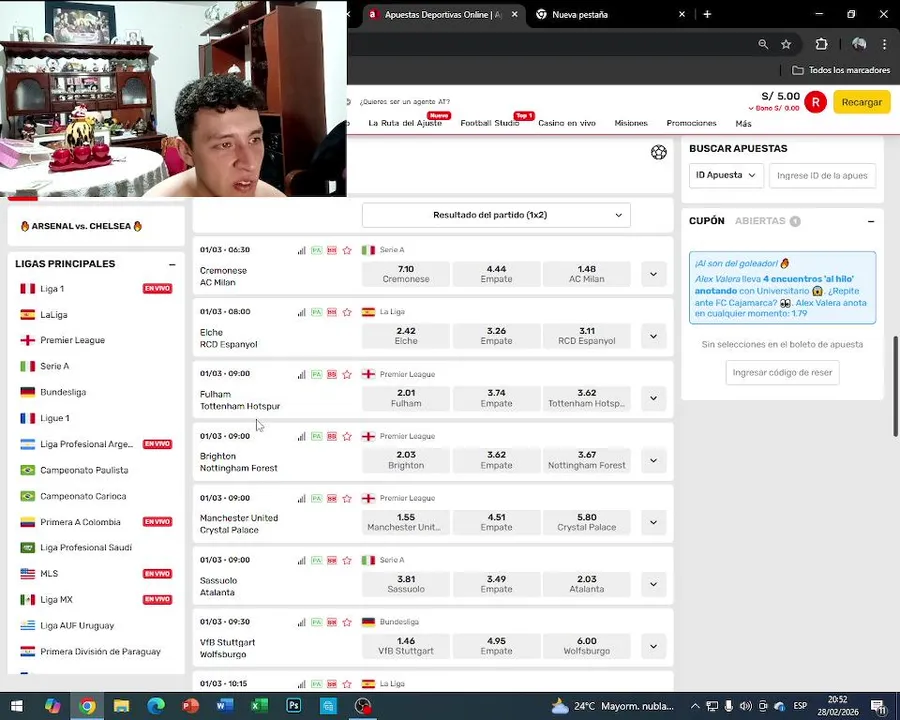Open the Arsenal vs. Chelsea promo link

point(82,226)
